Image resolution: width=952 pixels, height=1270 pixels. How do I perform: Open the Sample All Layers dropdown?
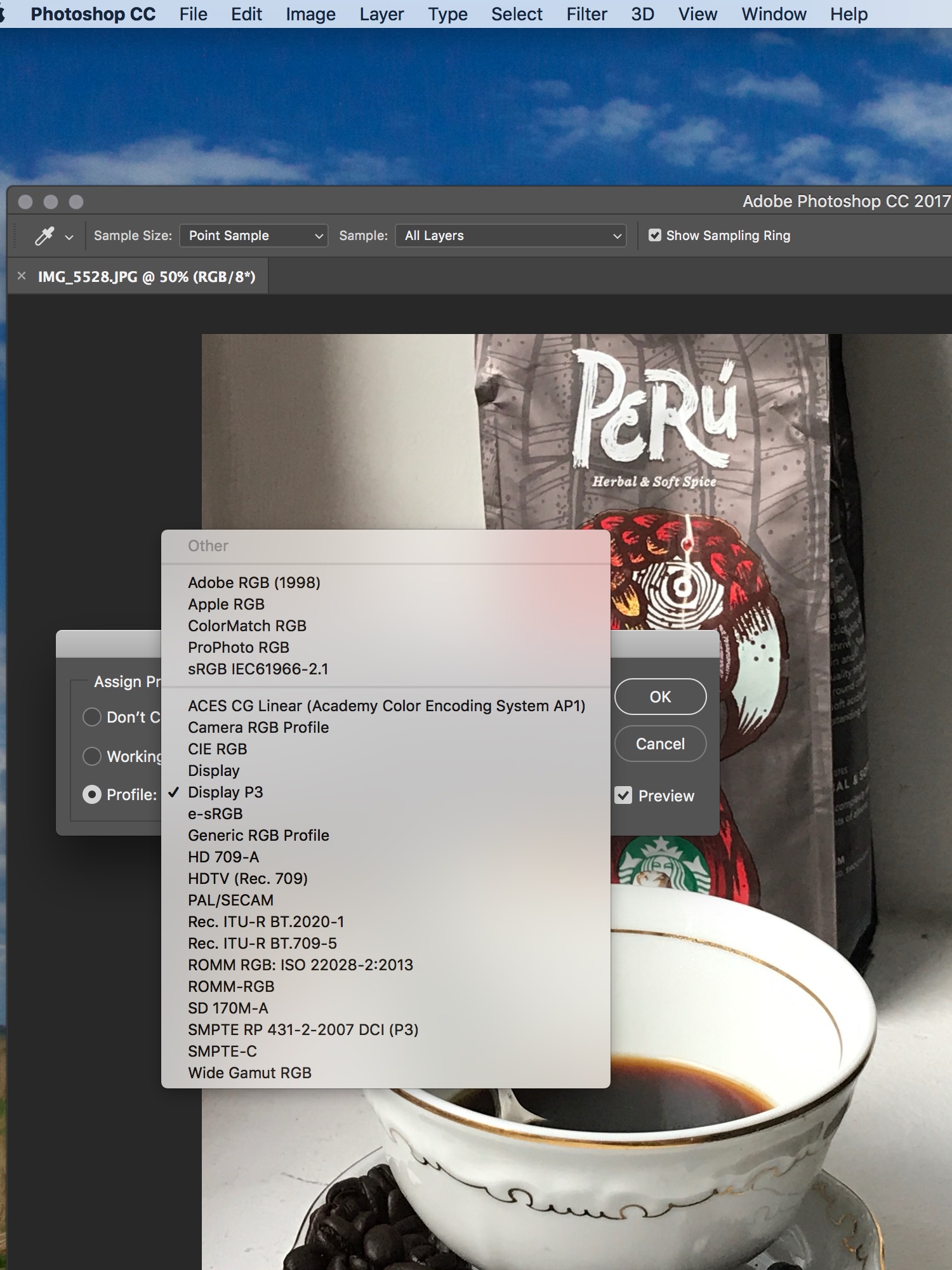coord(511,236)
